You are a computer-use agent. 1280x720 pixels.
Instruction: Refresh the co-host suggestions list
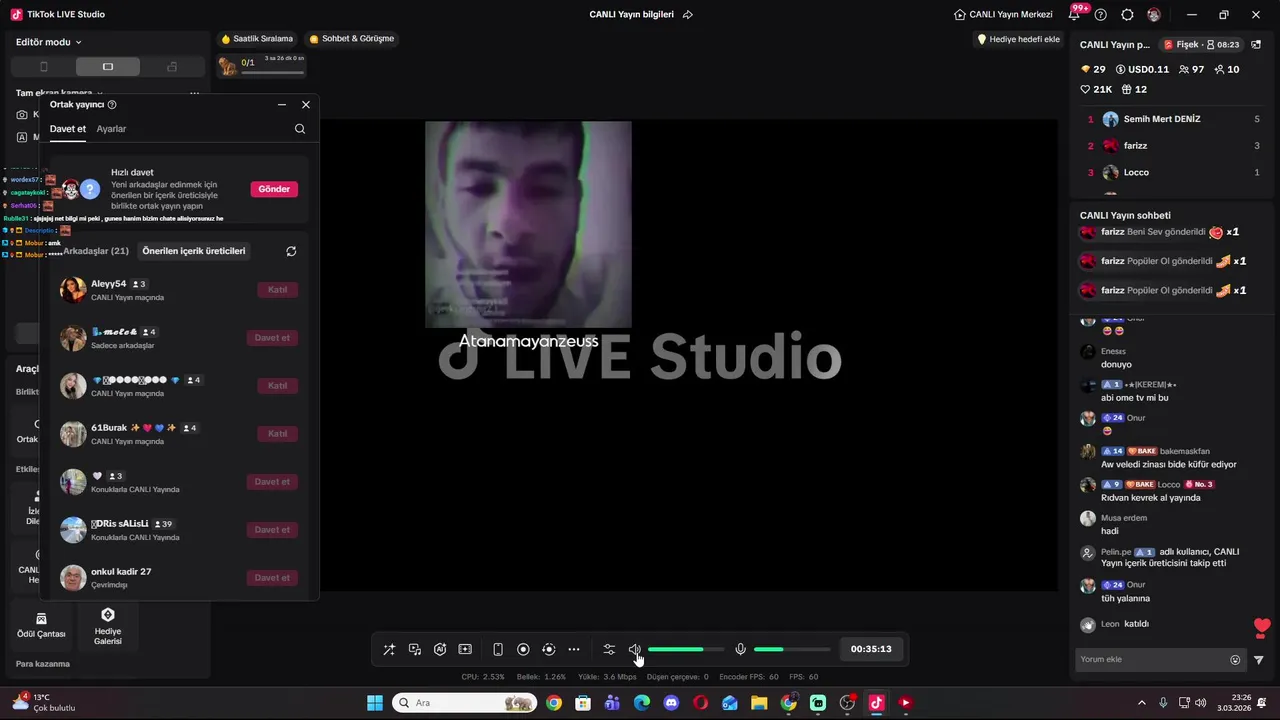pos(291,251)
